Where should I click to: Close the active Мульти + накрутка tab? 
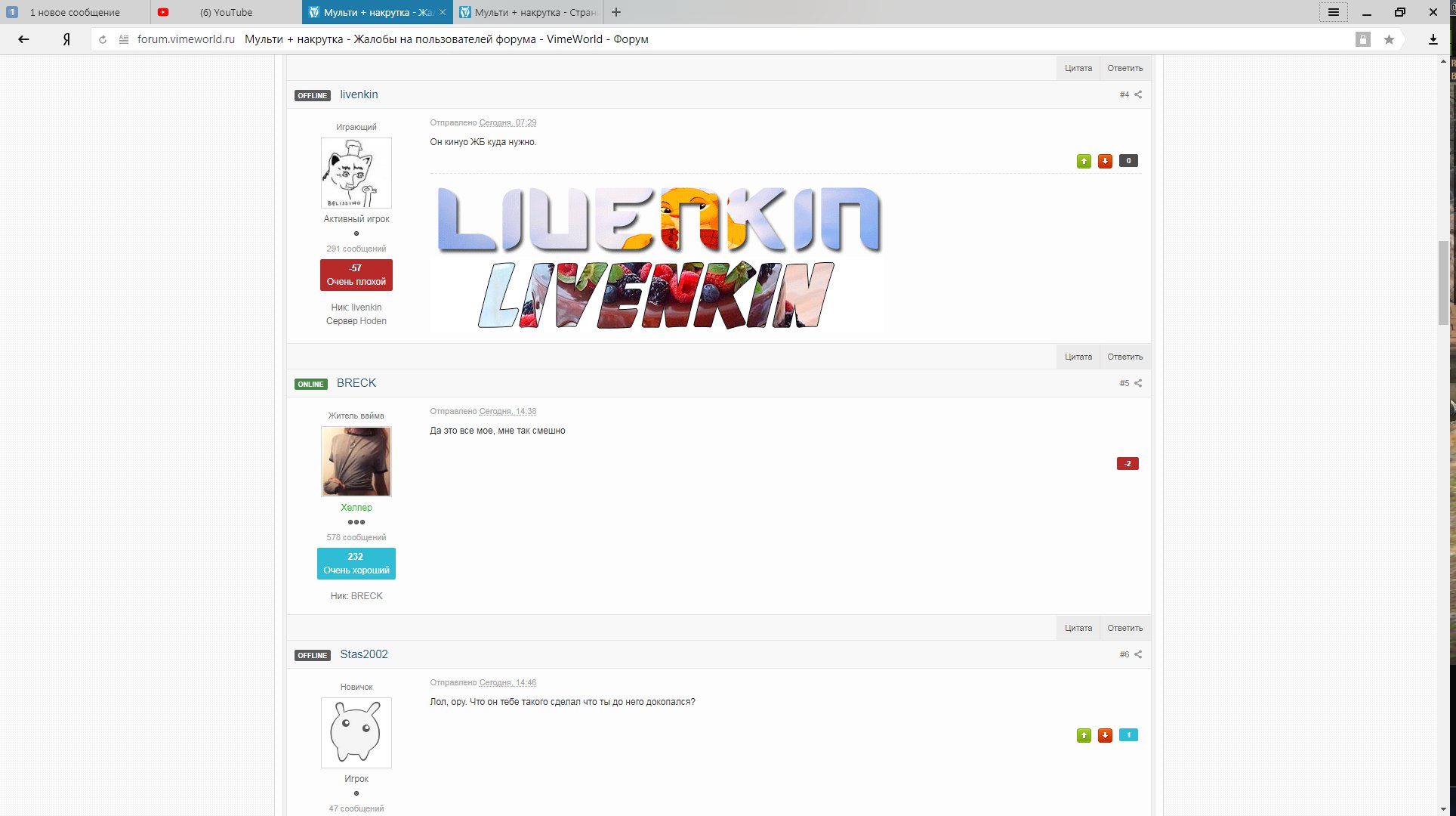443,12
